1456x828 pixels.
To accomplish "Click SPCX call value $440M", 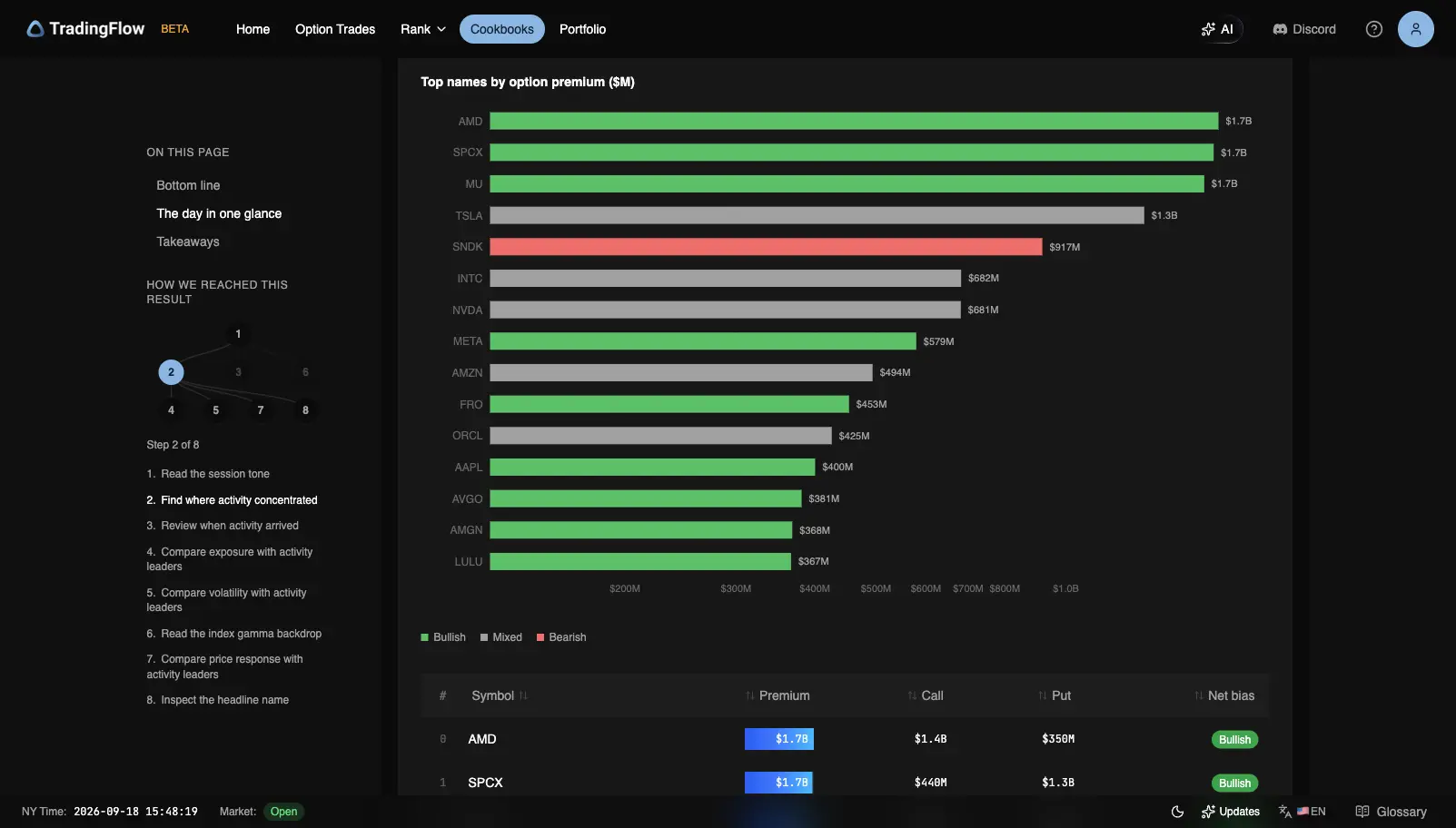I will coord(930,783).
